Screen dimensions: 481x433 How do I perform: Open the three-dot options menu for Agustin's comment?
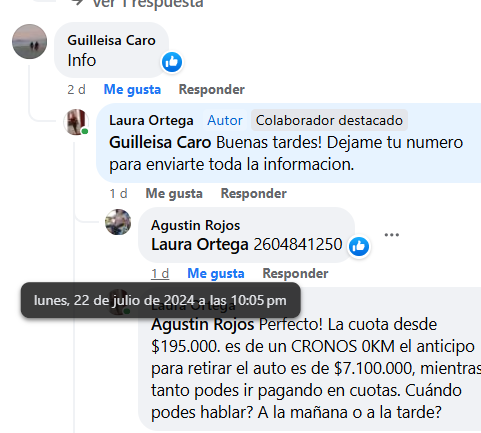pos(392,235)
